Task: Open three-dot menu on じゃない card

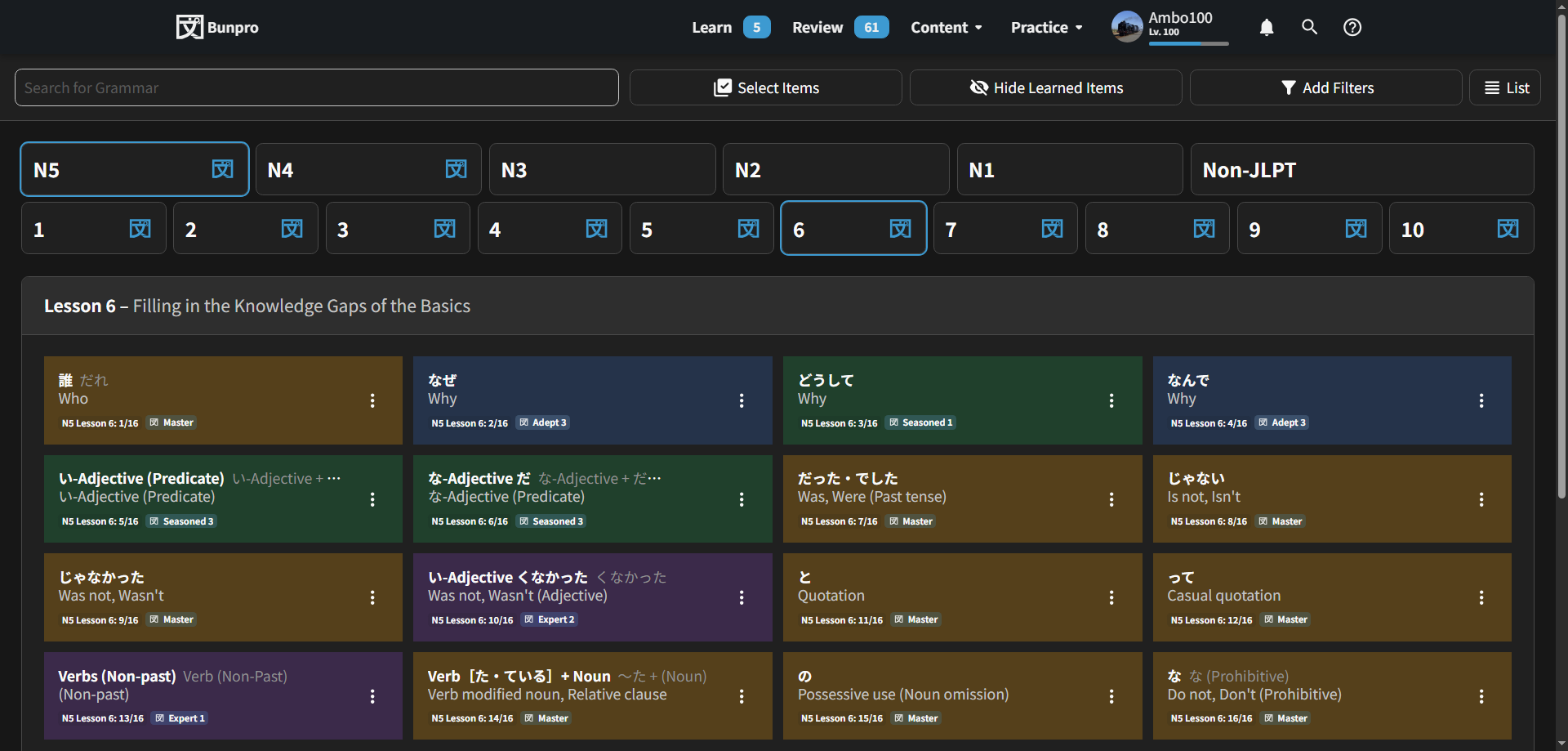Action: coord(1481,499)
